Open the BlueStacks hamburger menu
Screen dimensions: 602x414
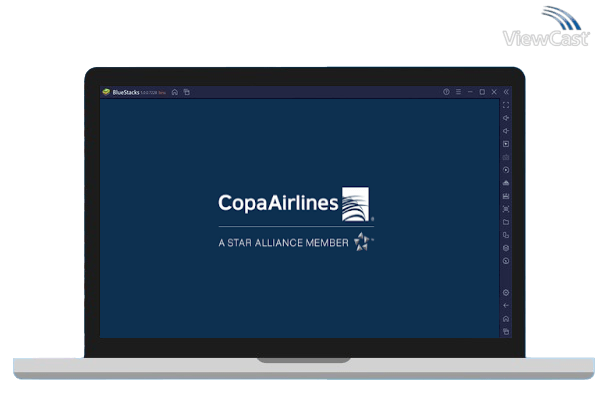tap(458, 92)
